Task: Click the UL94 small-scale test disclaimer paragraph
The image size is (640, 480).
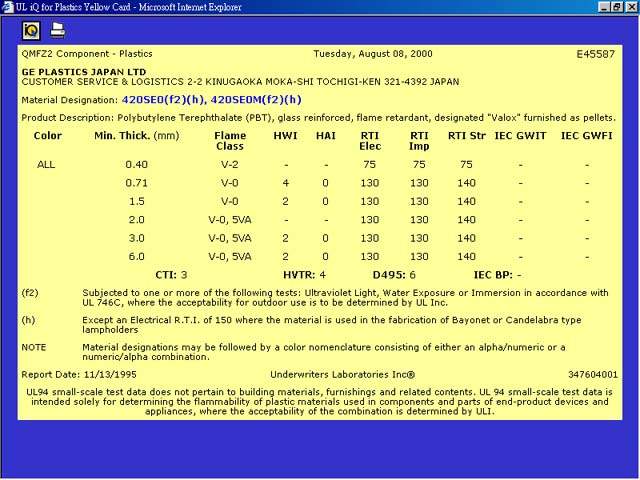Action: [320, 402]
